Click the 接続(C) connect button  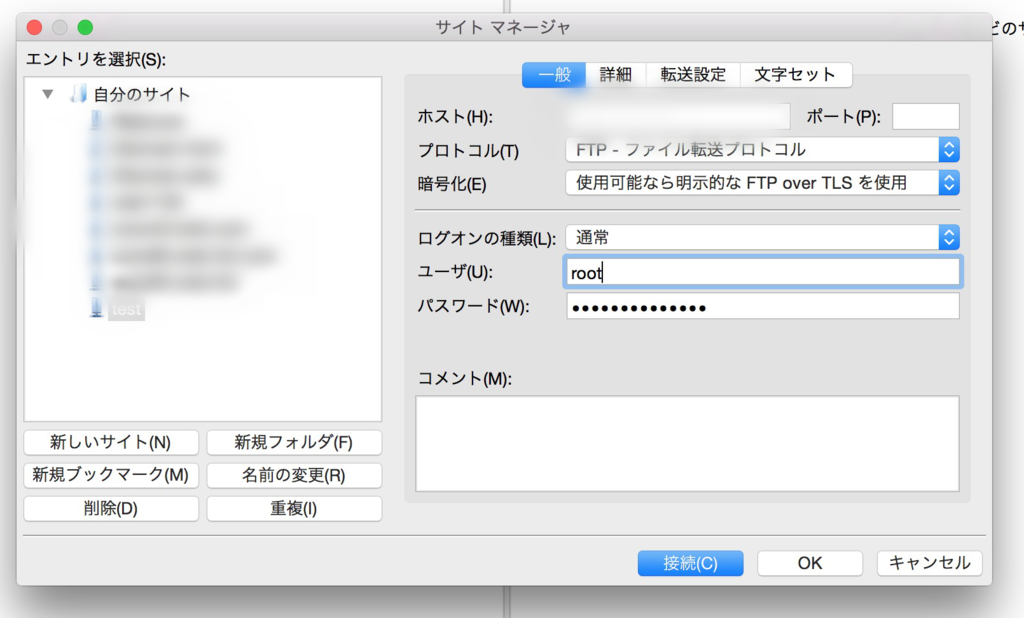(690, 563)
